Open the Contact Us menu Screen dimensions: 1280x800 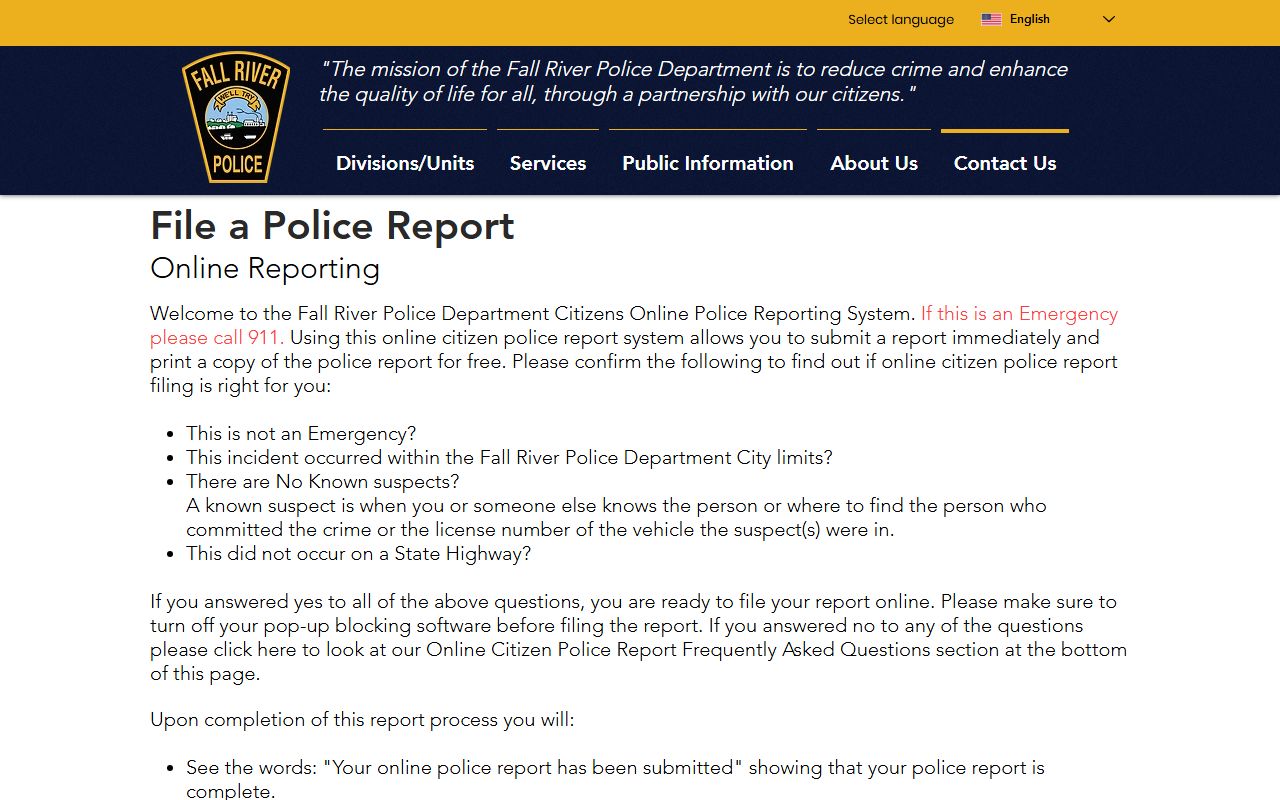tap(1005, 163)
